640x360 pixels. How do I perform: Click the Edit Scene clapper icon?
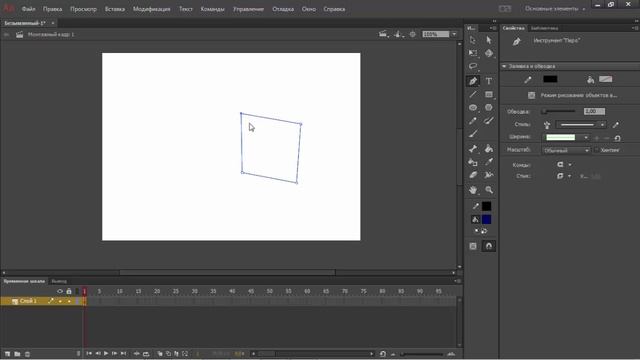click(x=383, y=34)
